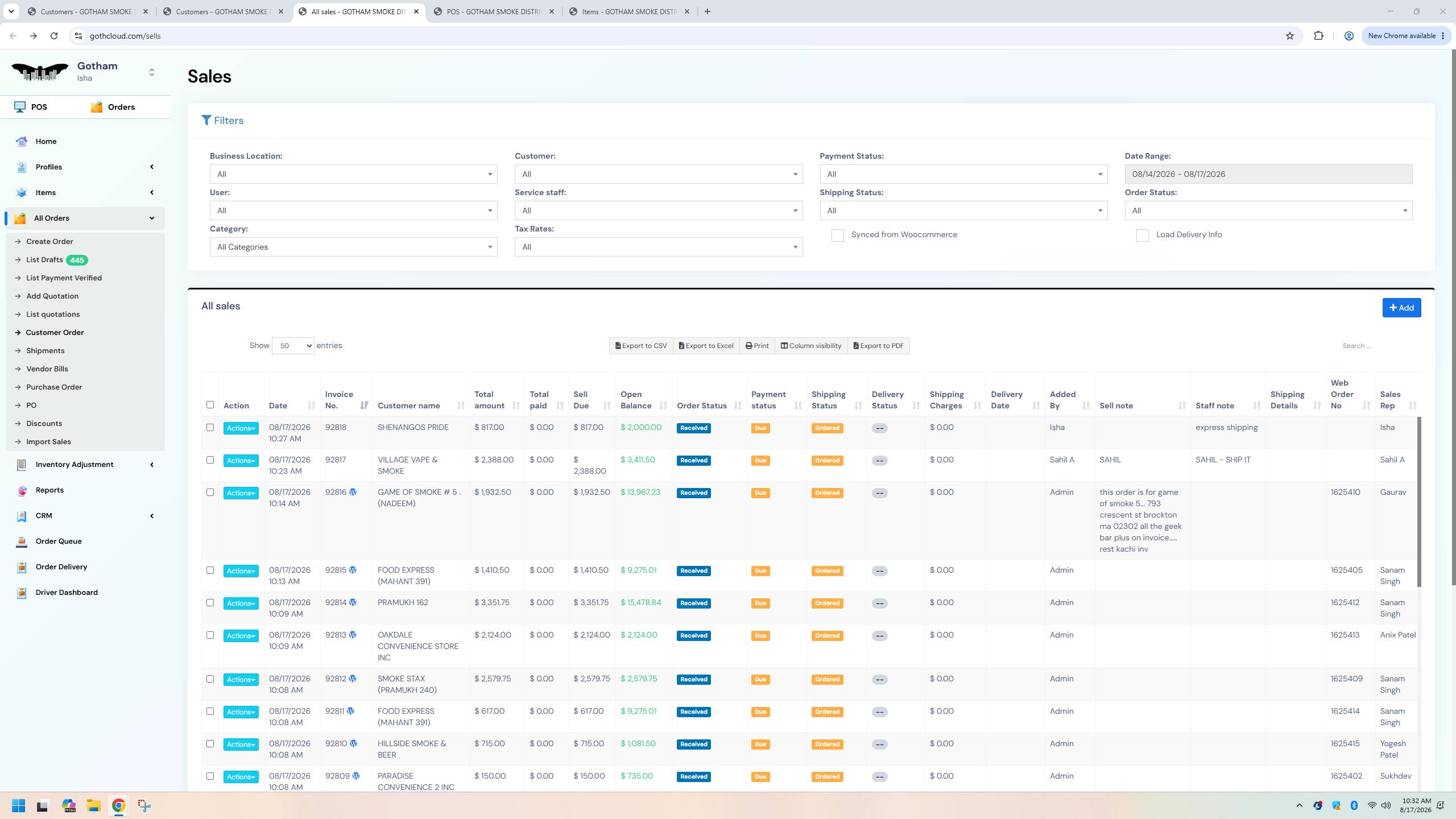Open the Reports sidebar icon
1456x819 pixels.
[22, 490]
